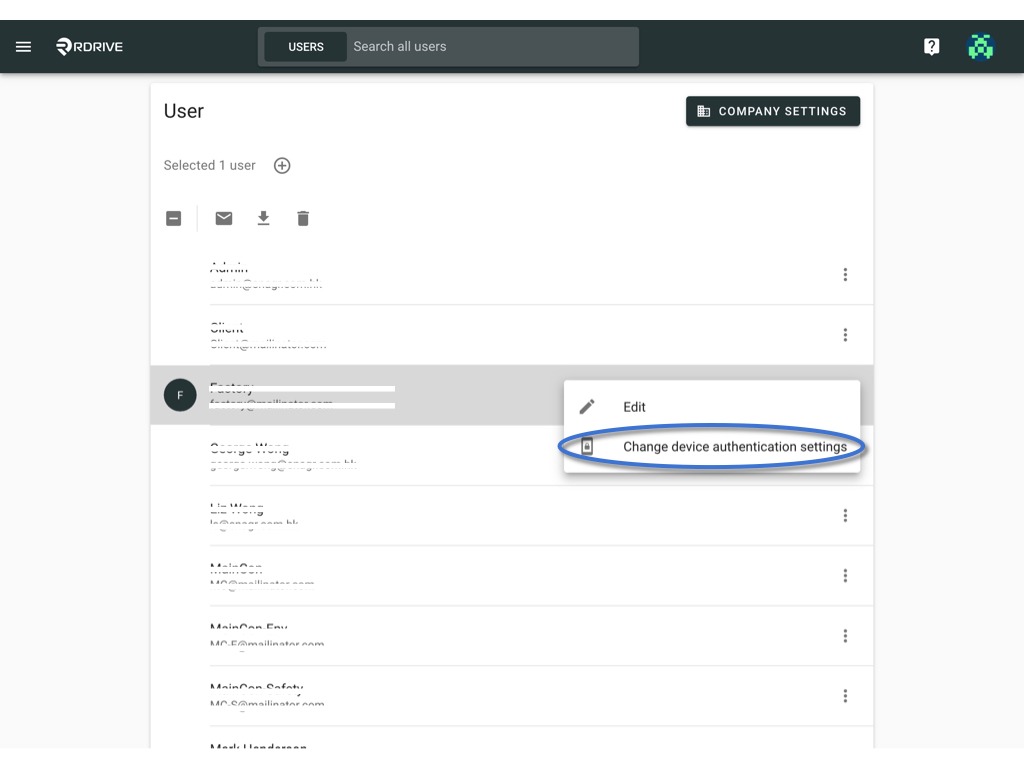Viewport: 1024px width, 768px height.
Task: Click the plus circle add user icon
Action: [x=282, y=165]
